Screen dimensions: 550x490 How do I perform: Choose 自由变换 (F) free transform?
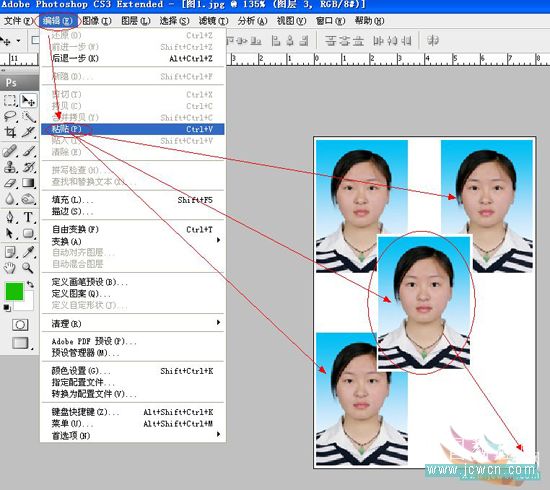(133, 229)
